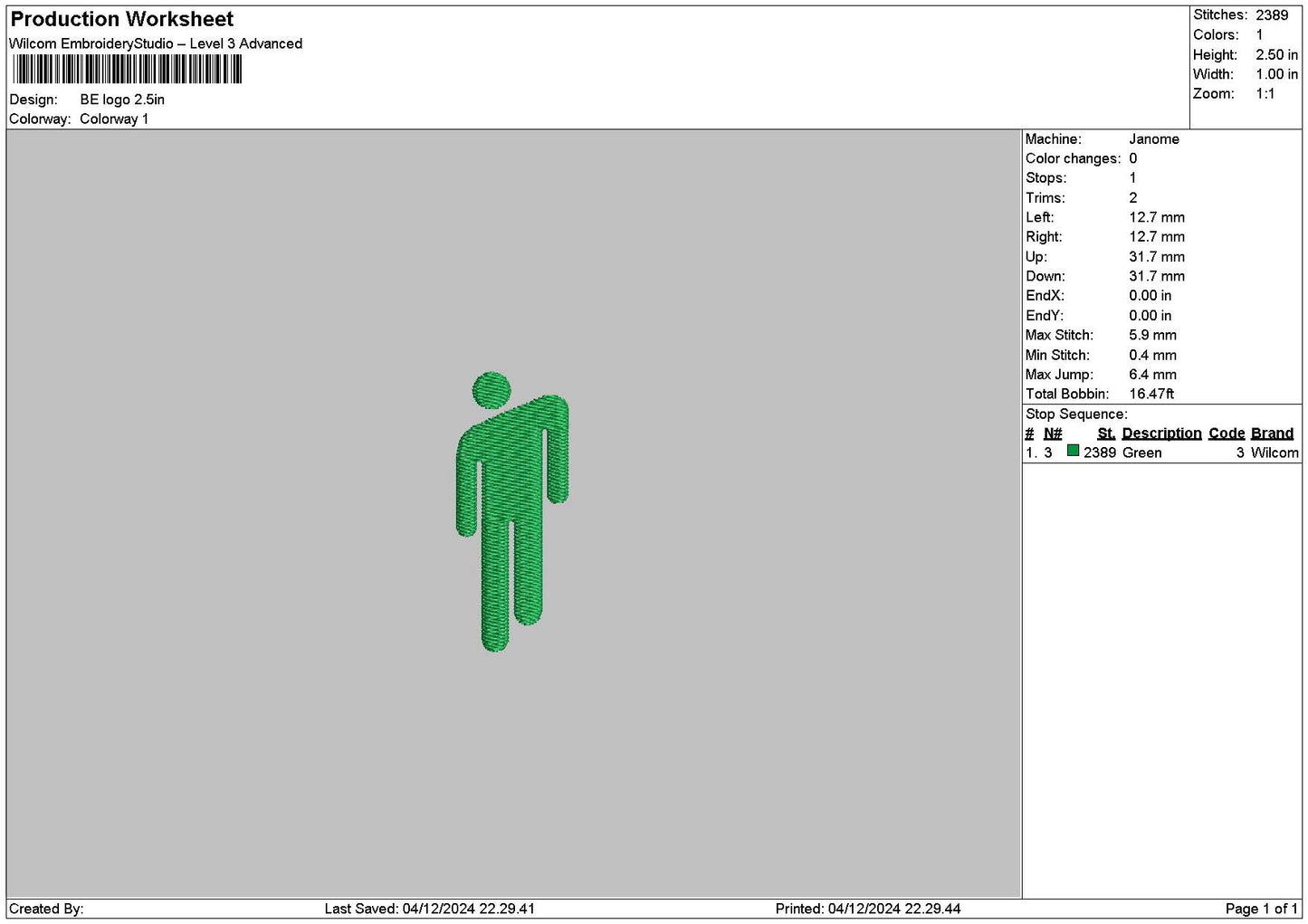Viewport: 1308px width, 924px height.
Task: Click the design name 'BE logo 2.5in'
Action: pyautogui.click(x=122, y=100)
